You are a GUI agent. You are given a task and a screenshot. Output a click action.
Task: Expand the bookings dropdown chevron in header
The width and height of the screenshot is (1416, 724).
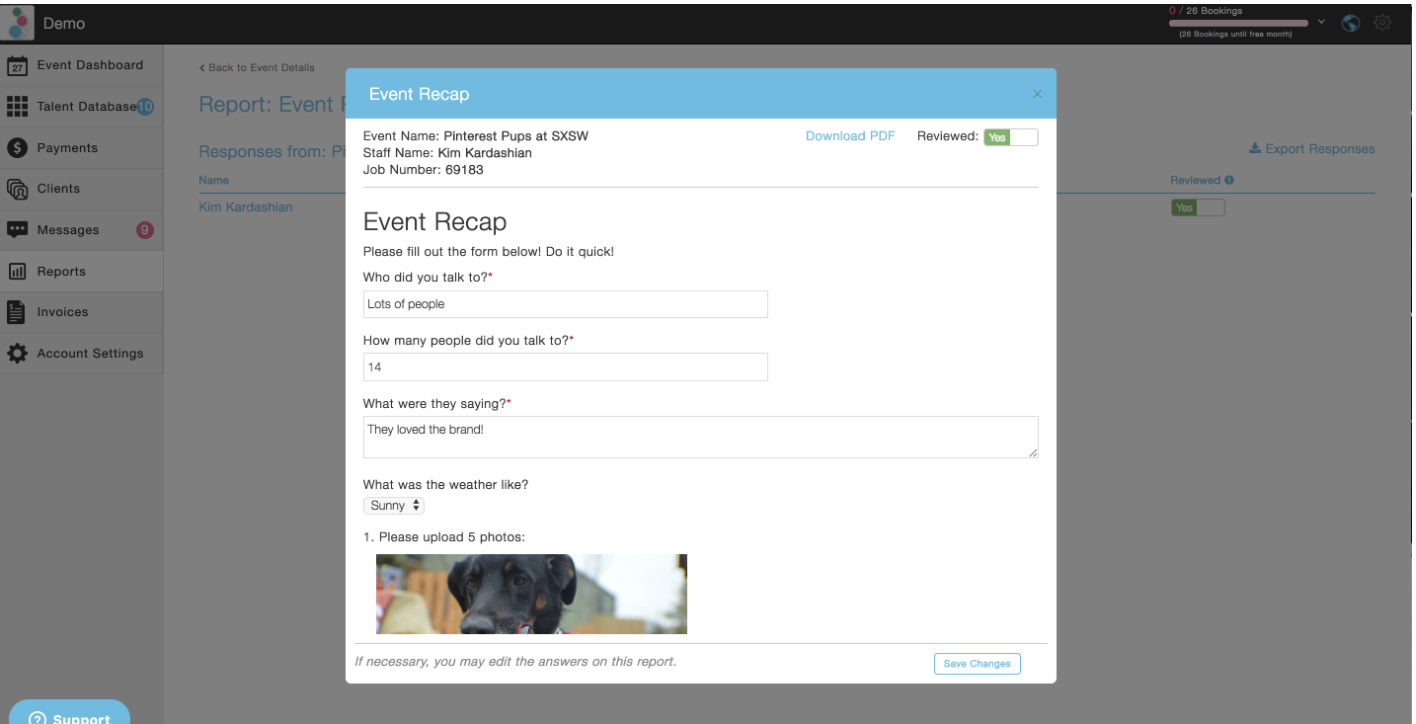(1322, 21)
